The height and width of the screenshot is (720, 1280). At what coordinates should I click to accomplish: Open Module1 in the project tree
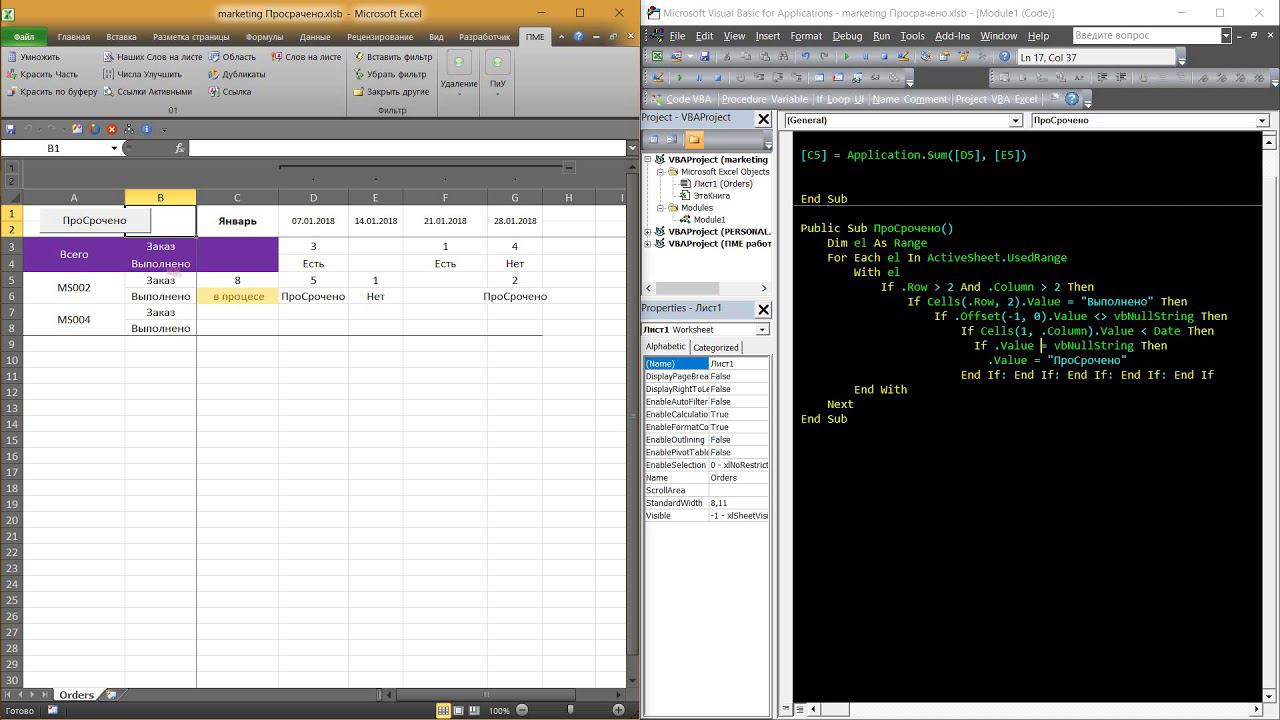click(x=709, y=219)
